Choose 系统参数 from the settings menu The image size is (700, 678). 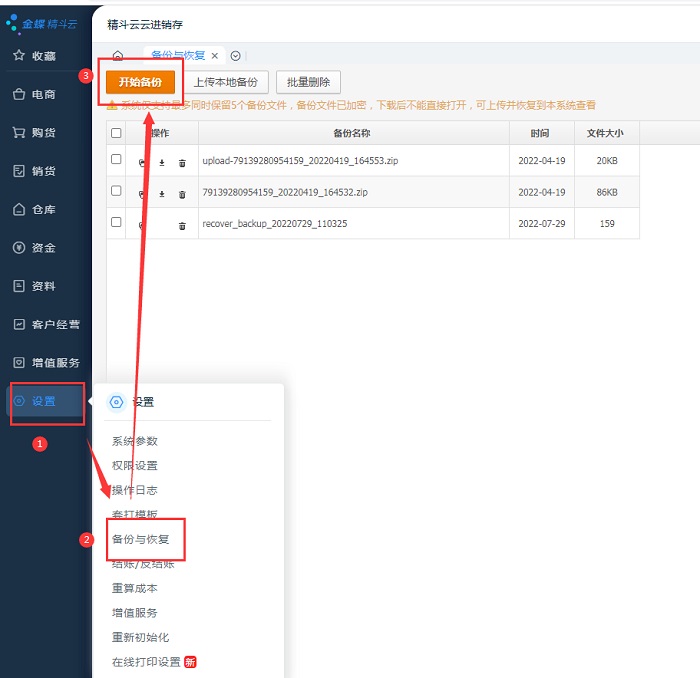135,441
